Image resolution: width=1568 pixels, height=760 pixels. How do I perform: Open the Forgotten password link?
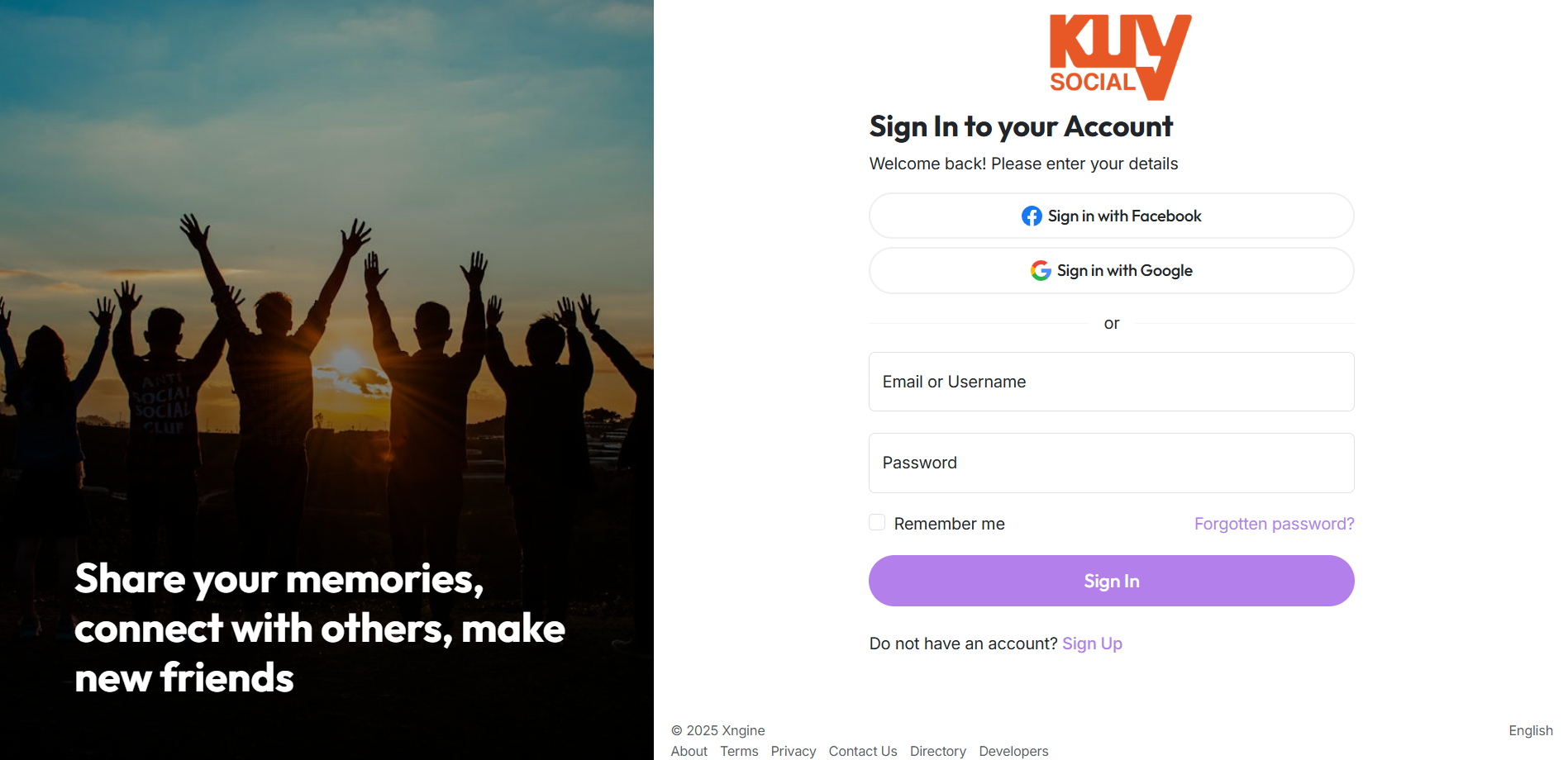coord(1274,524)
